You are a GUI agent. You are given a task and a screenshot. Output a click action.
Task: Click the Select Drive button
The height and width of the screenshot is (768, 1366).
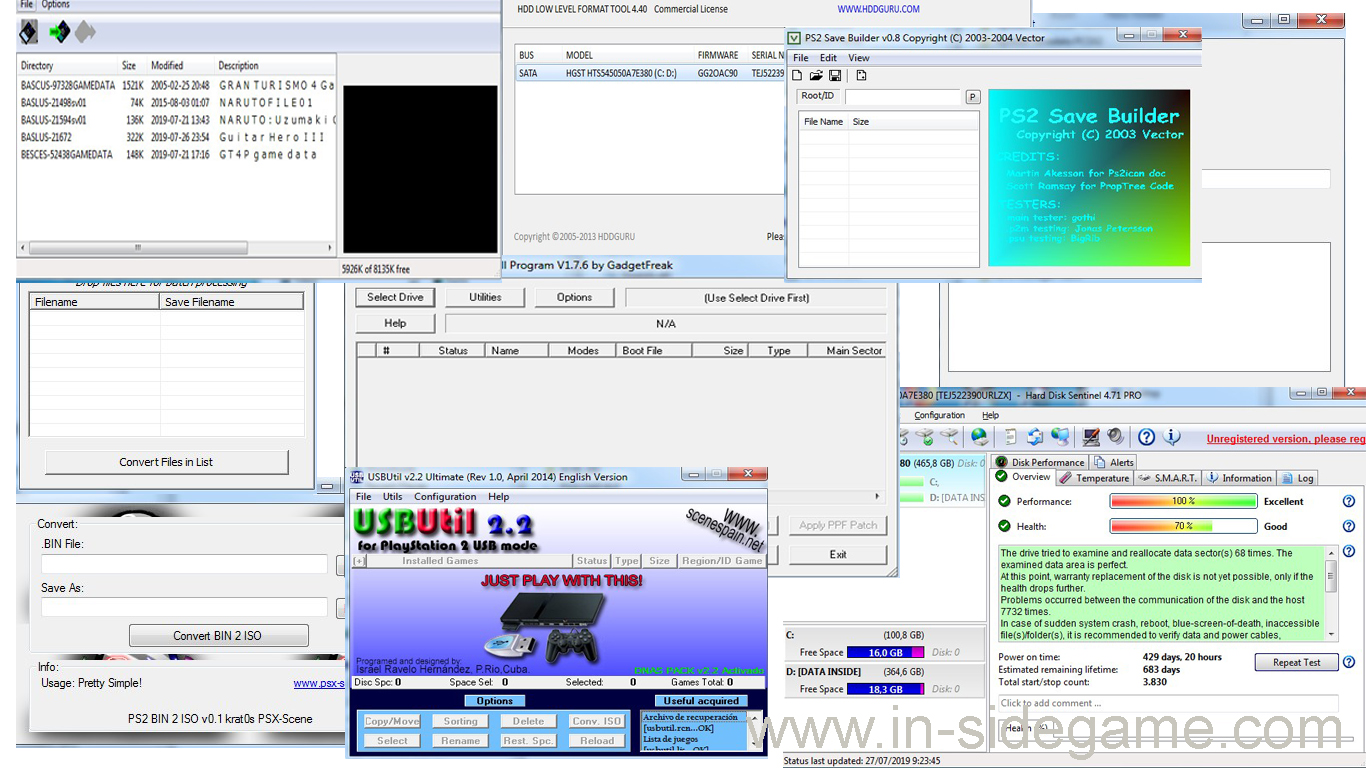click(396, 297)
